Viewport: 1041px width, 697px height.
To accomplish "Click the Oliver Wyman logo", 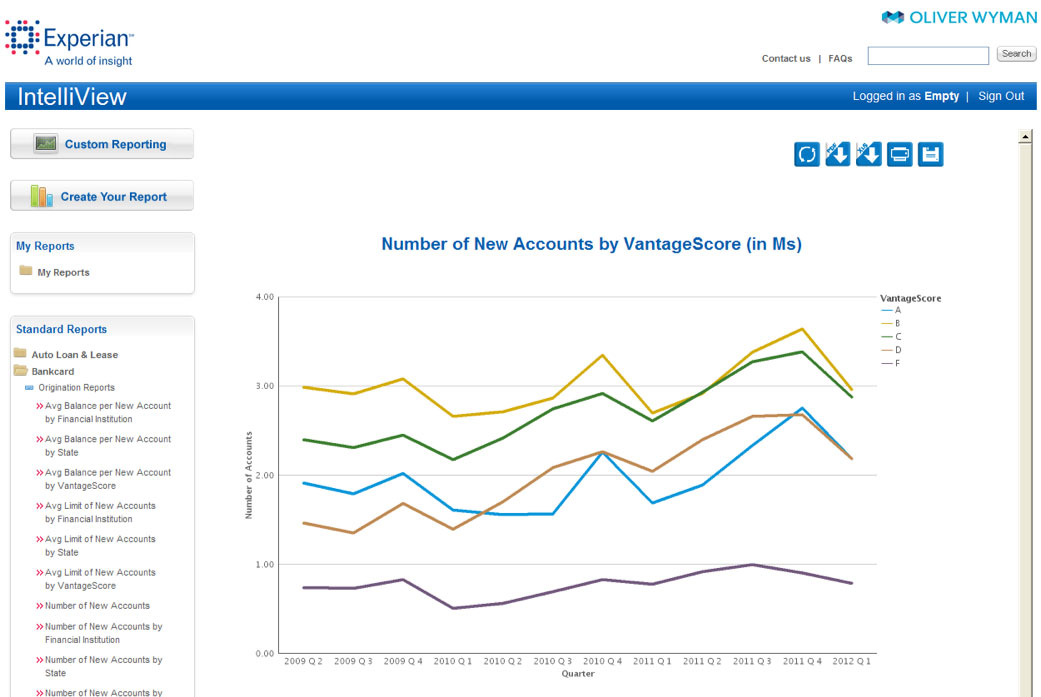I will pos(959,17).
